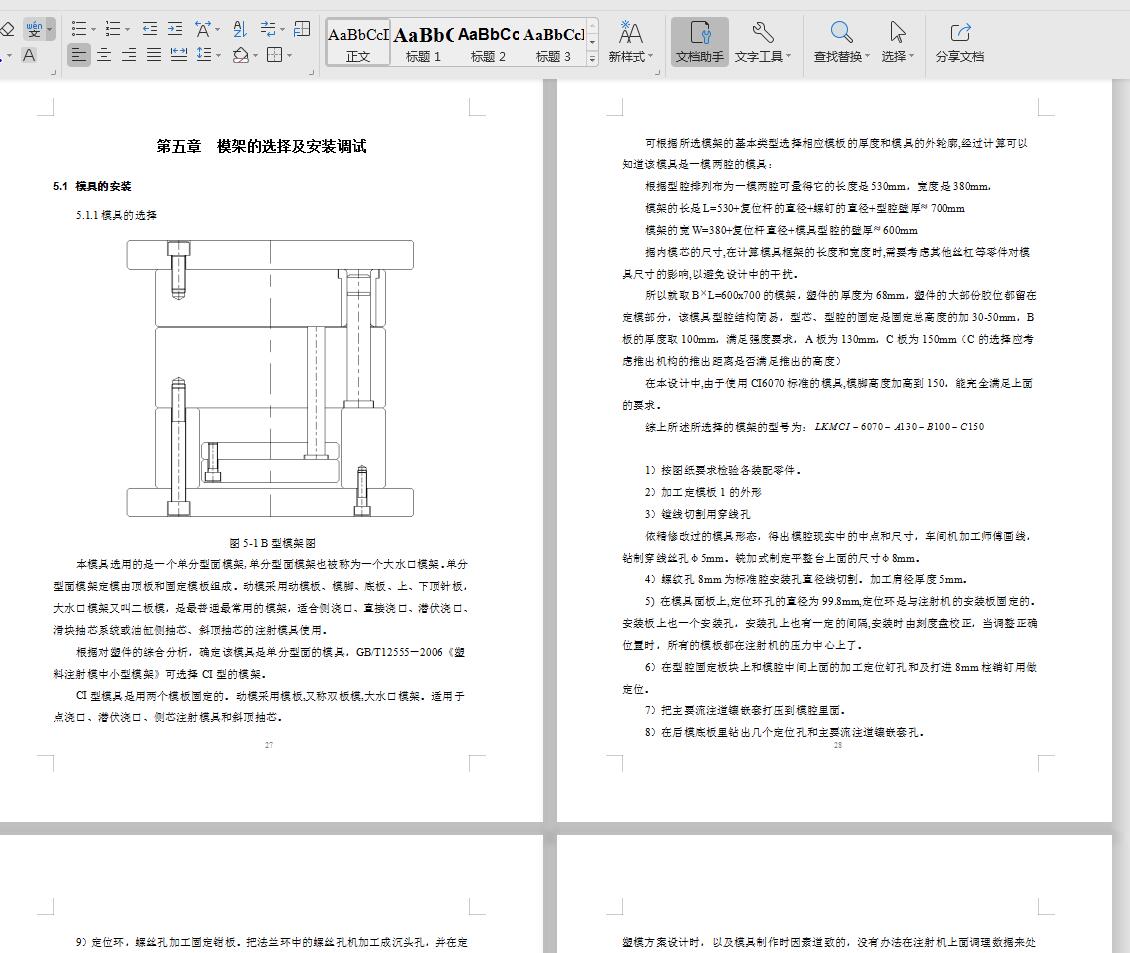Click 分享文档 share document
The height and width of the screenshot is (953, 1130).
point(959,43)
